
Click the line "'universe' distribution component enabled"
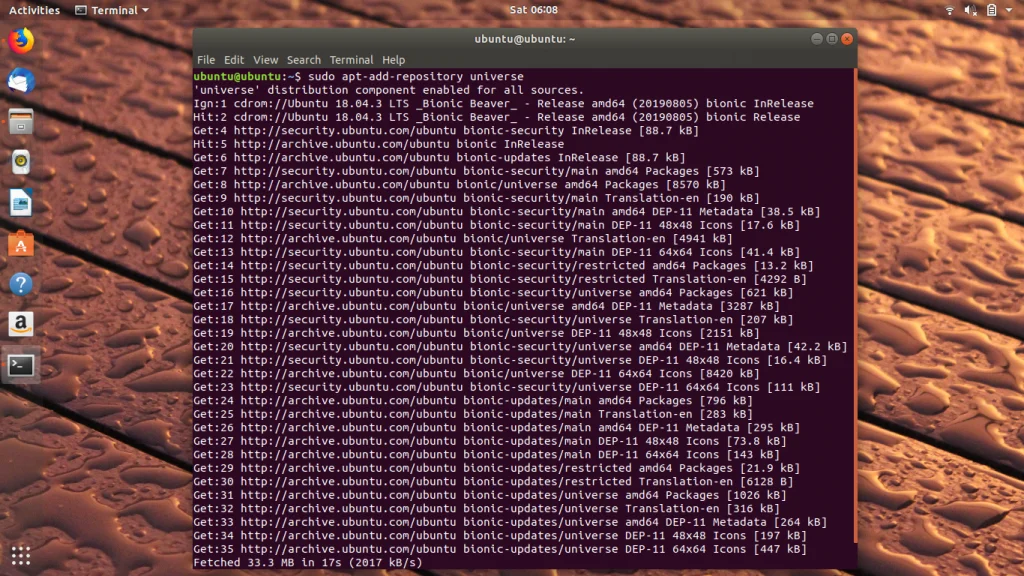point(389,90)
